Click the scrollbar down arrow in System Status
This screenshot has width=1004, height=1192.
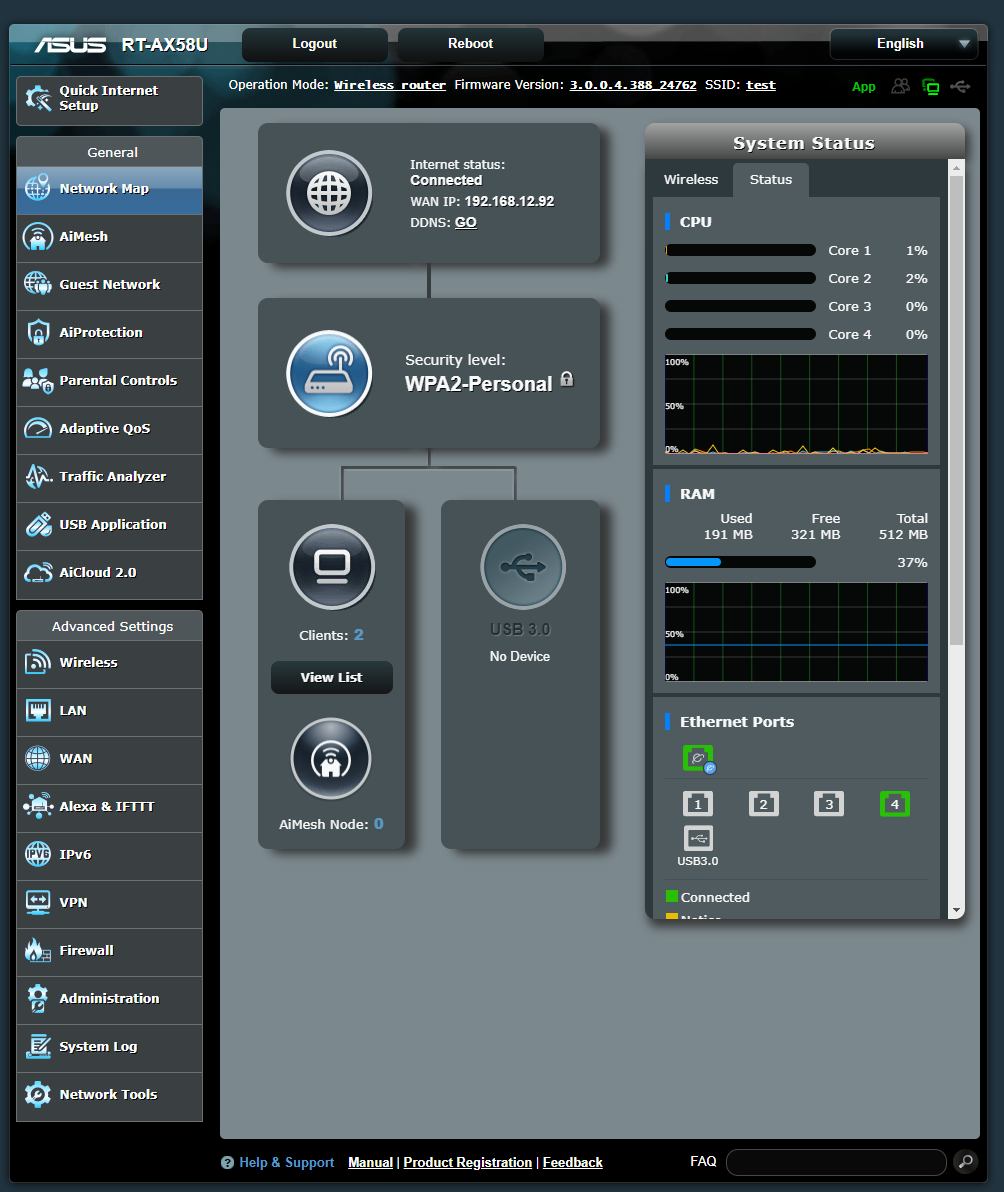pos(957,910)
